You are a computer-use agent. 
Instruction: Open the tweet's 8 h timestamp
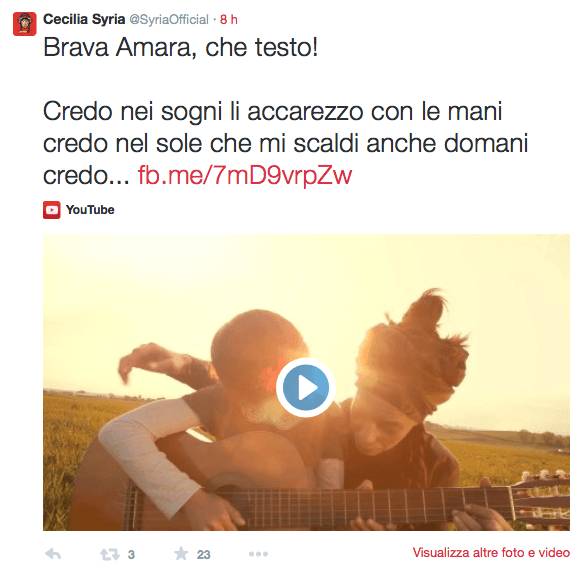coord(229,19)
